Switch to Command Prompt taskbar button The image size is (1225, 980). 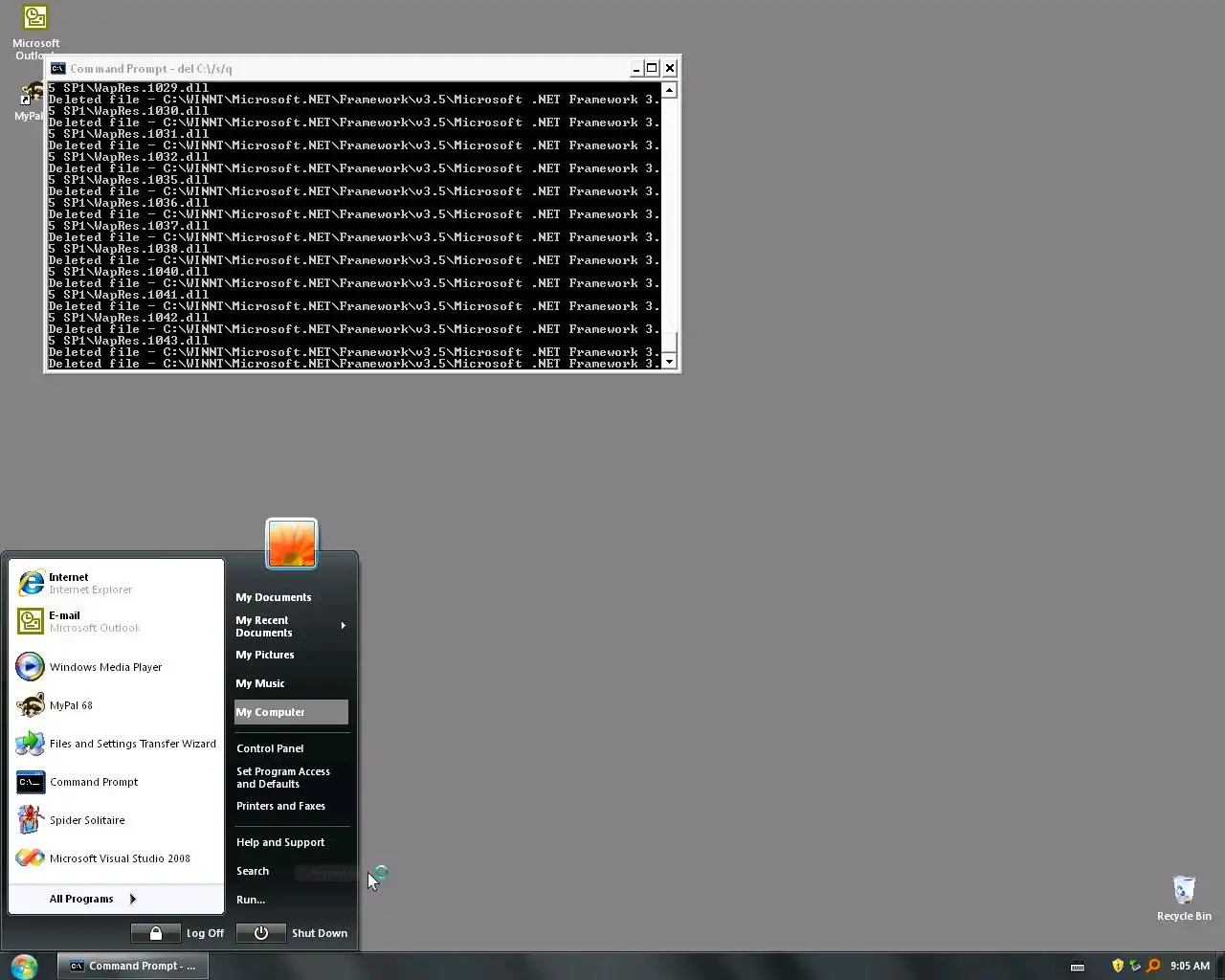click(x=133, y=966)
